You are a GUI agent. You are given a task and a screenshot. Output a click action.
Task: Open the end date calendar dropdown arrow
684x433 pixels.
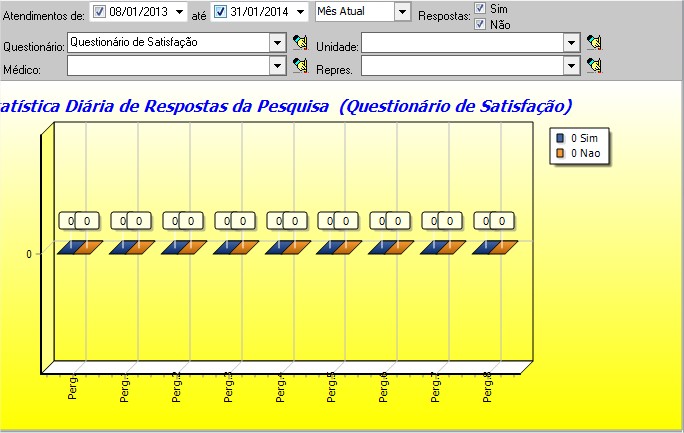click(x=301, y=12)
